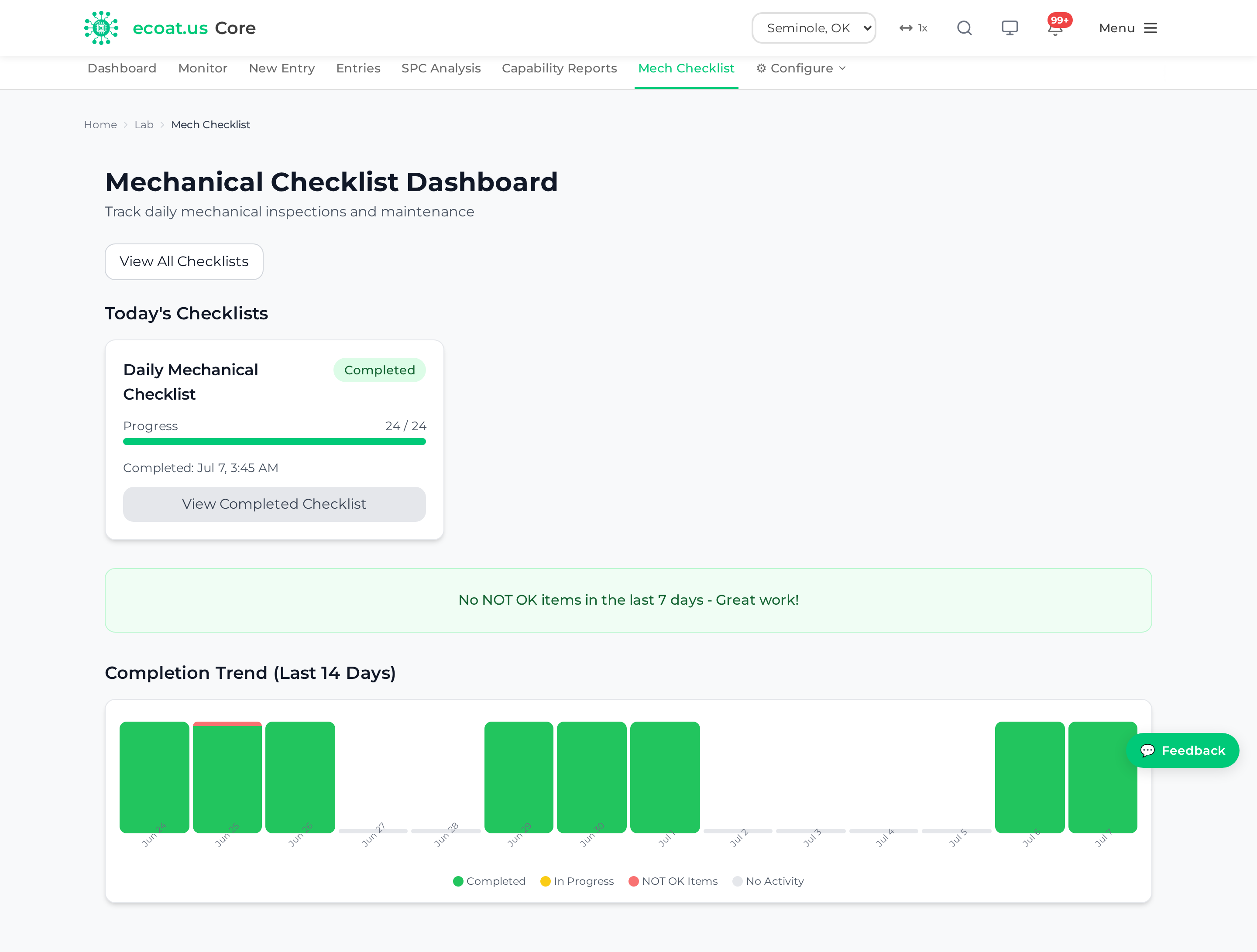Switch to the Monitor tab
Image resolution: width=1257 pixels, height=952 pixels.
203,68
